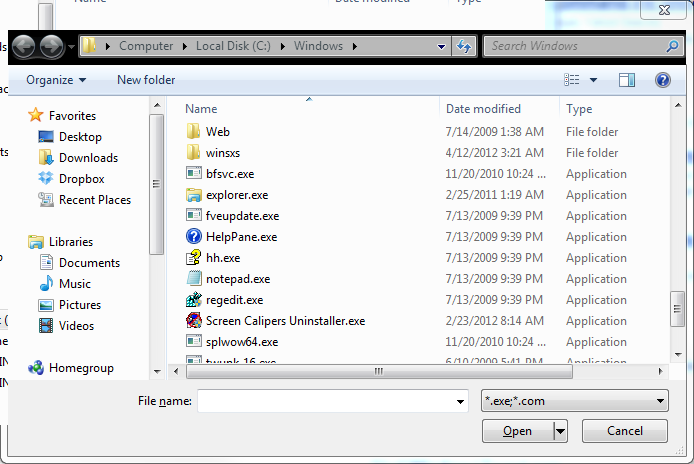Select Computer in the address path
This screenshot has height=464, width=694.
tap(146, 46)
